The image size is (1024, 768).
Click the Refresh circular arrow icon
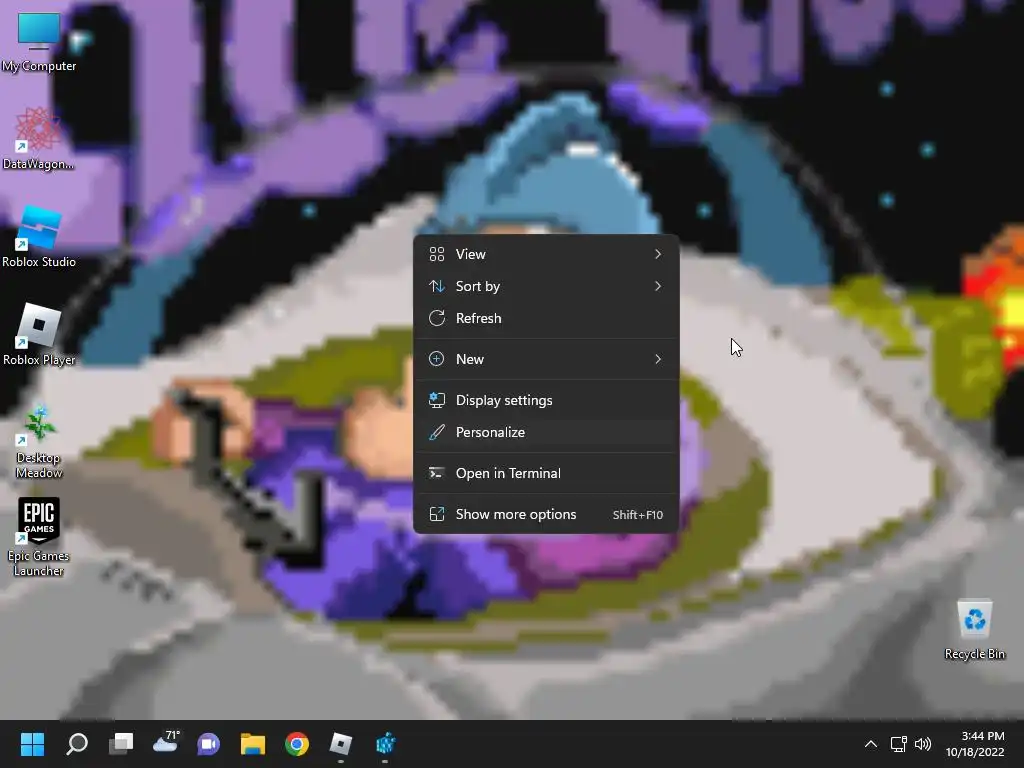pyautogui.click(x=437, y=318)
